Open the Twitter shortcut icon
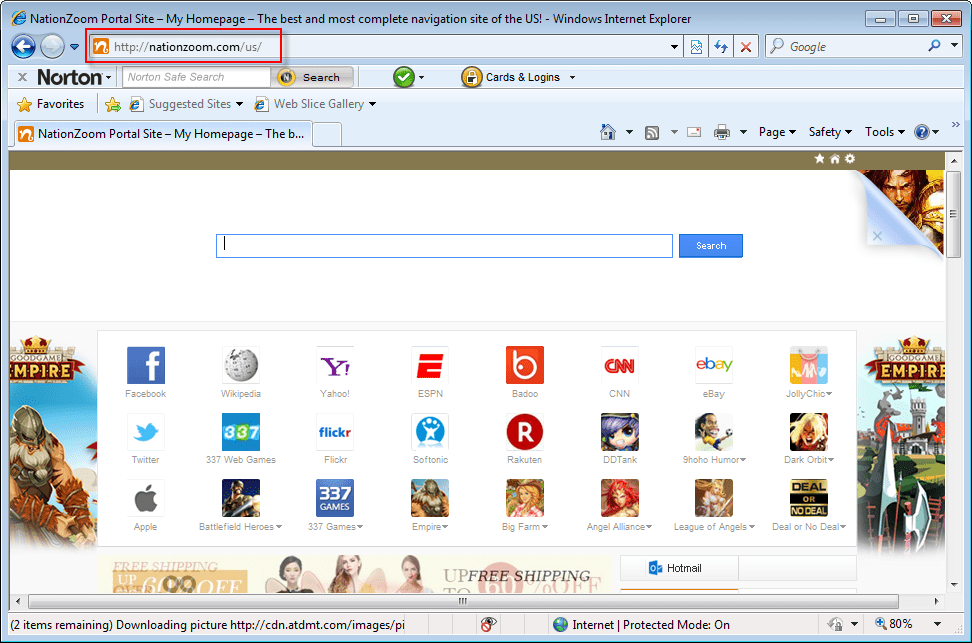Image resolution: width=972 pixels, height=643 pixels. (146, 432)
